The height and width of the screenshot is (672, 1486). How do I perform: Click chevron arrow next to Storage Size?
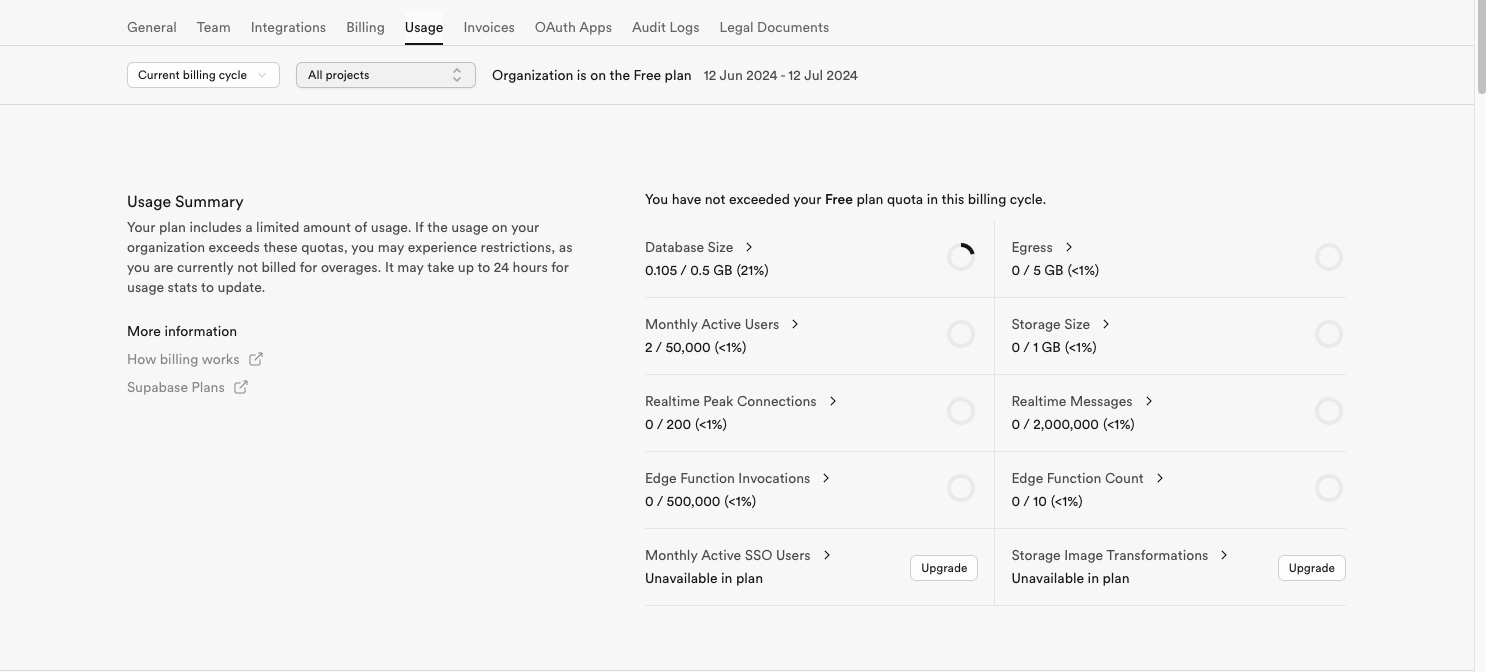pyautogui.click(x=1106, y=324)
